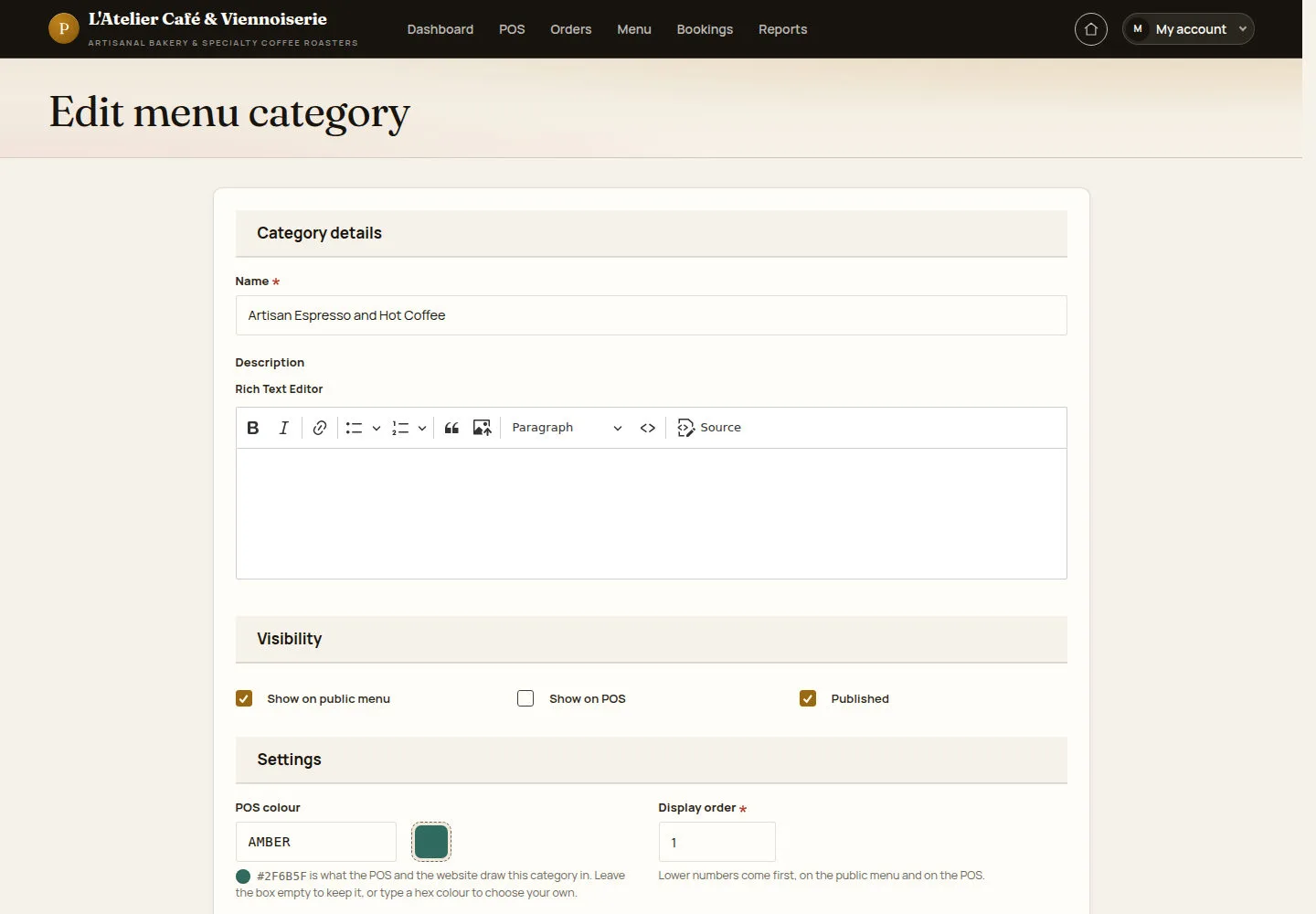The height and width of the screenshot is (914, 1316).
Task: Open the Dashboard nav item
Action: click(440, 29)
